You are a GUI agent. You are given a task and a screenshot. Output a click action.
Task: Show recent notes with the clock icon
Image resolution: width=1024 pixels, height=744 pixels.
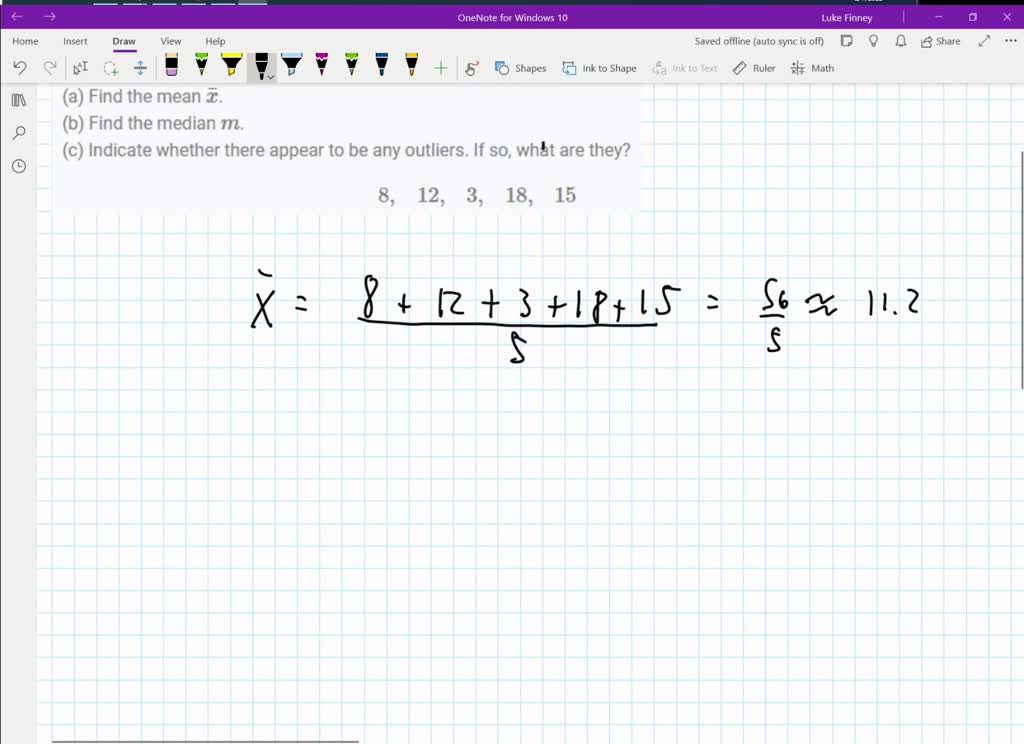(17, 166)
